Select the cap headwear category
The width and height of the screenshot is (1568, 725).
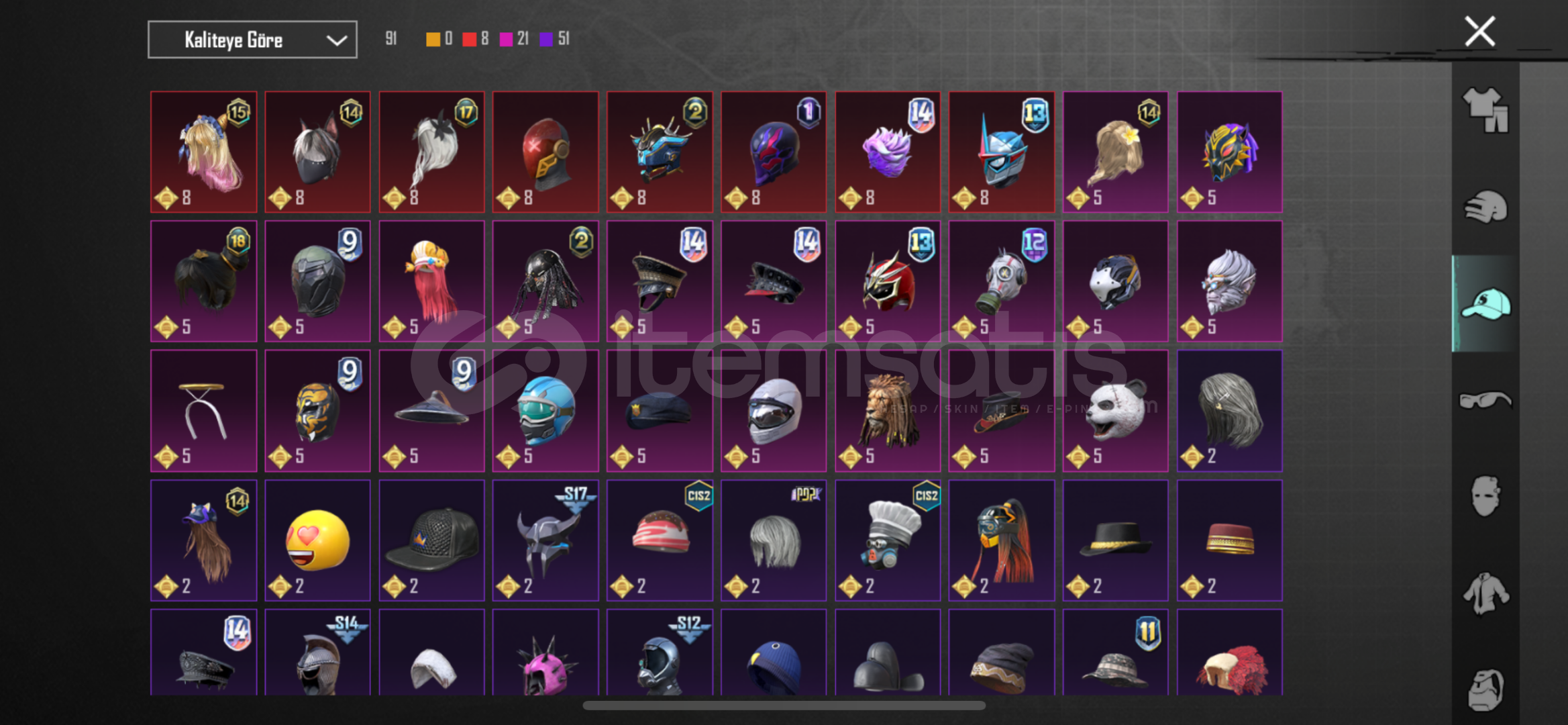1485,304
